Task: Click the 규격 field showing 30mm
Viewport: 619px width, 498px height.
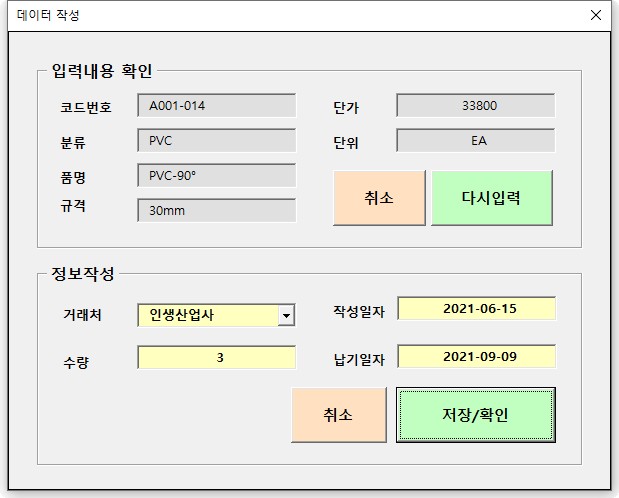Action: coord(216,210)
